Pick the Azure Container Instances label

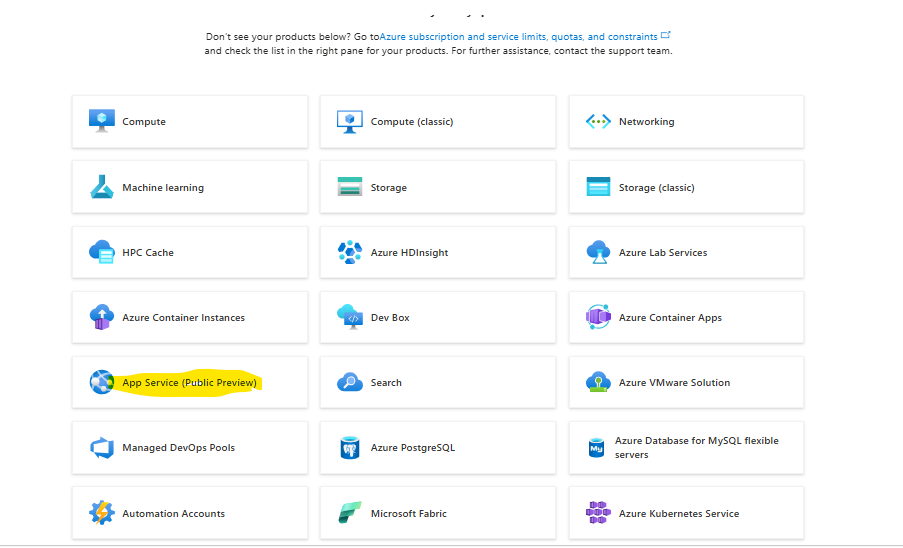coord(183,318)
